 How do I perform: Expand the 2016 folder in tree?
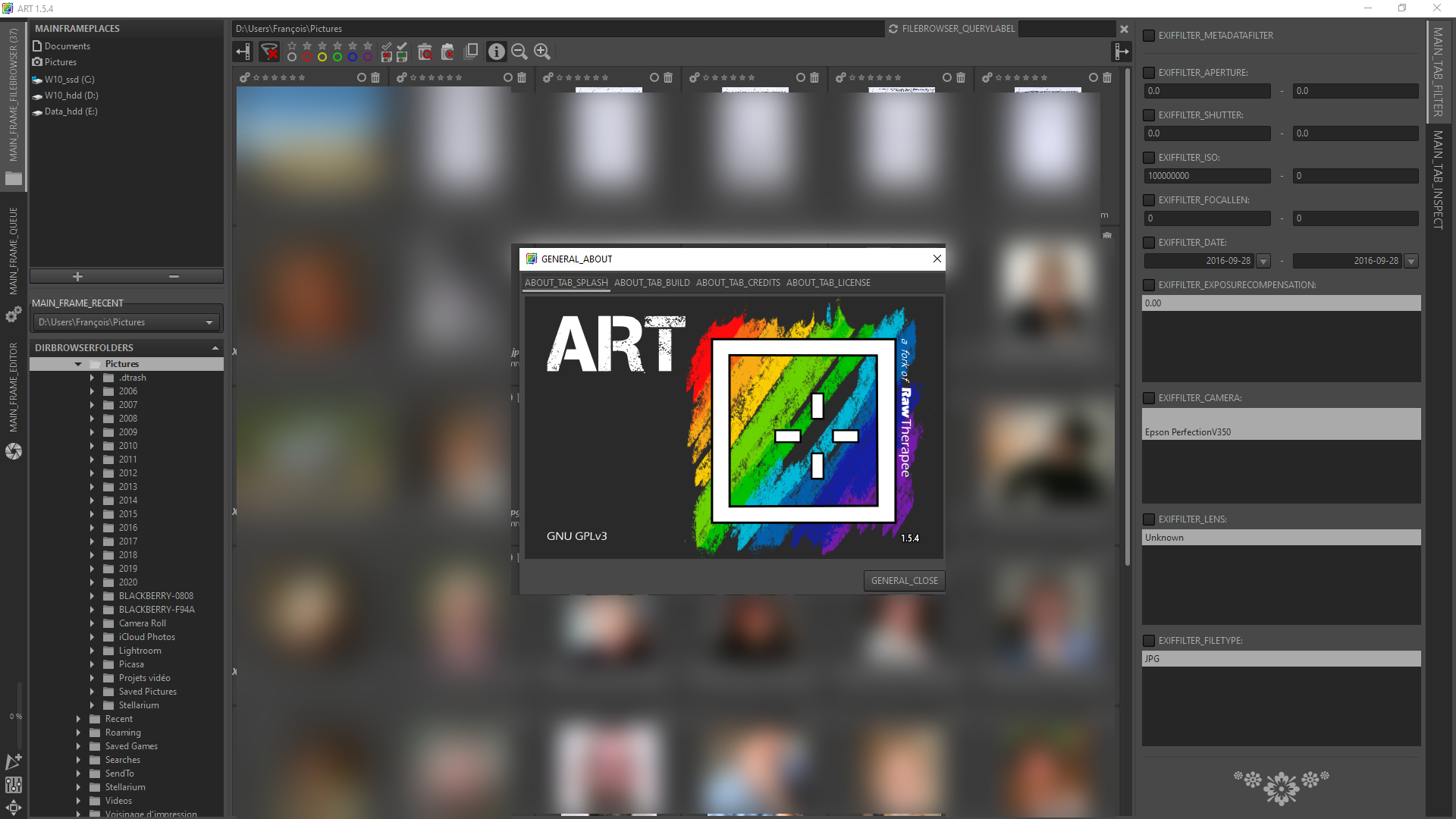(93, 528)
